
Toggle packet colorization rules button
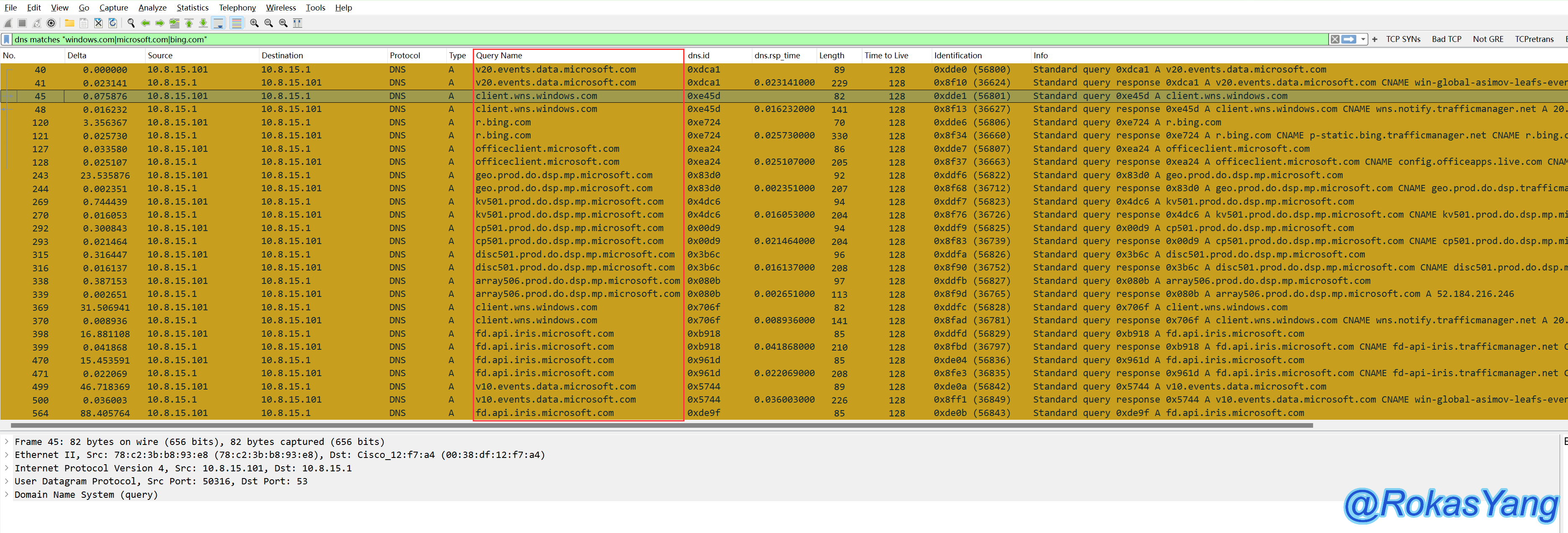(x=237, y=23)
